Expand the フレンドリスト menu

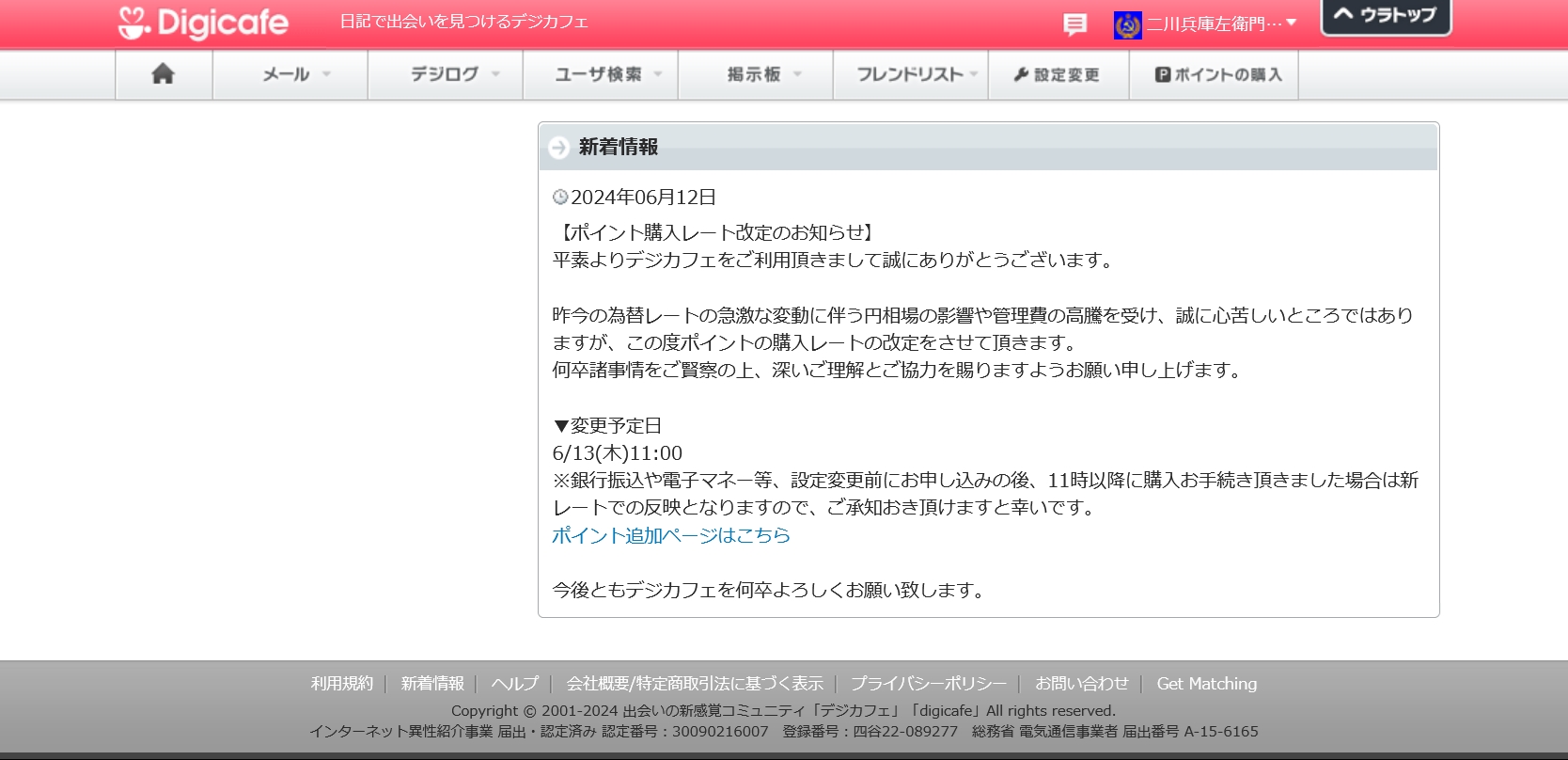911,74
